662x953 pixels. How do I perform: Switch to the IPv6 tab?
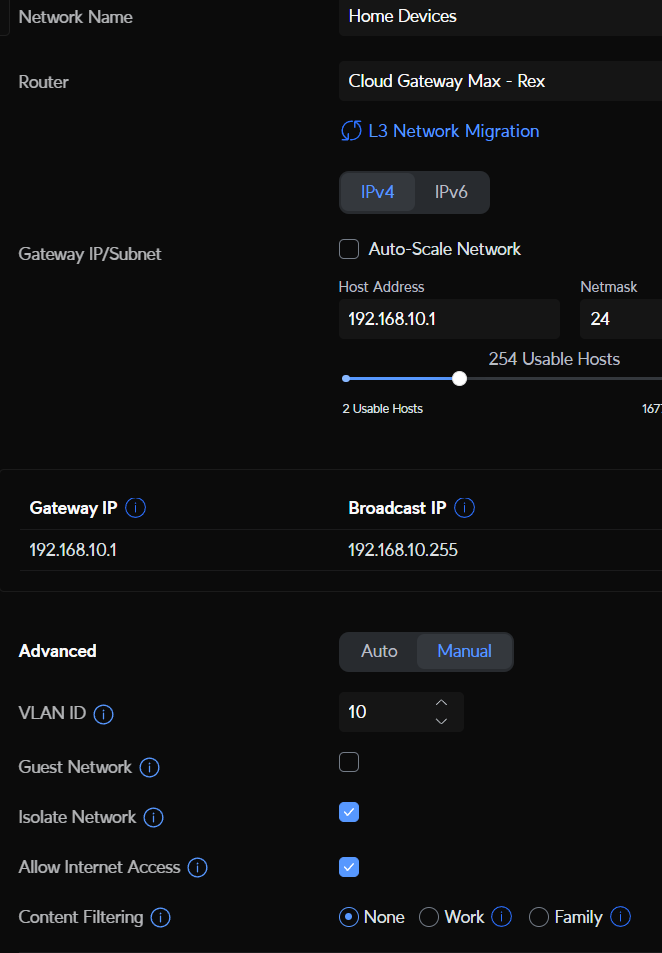point(451,192)
